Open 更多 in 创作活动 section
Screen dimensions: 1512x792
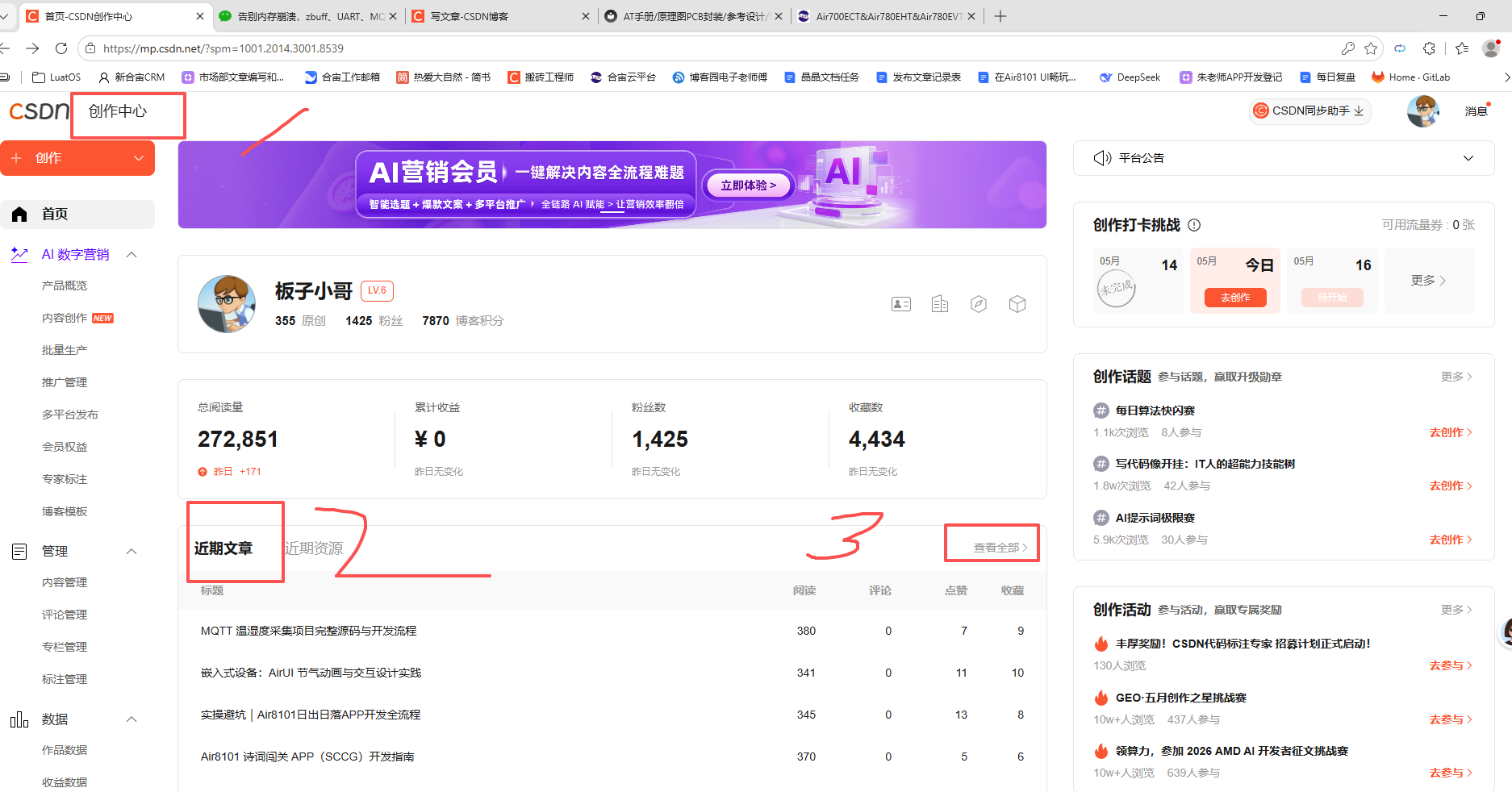coord(1456,610)
